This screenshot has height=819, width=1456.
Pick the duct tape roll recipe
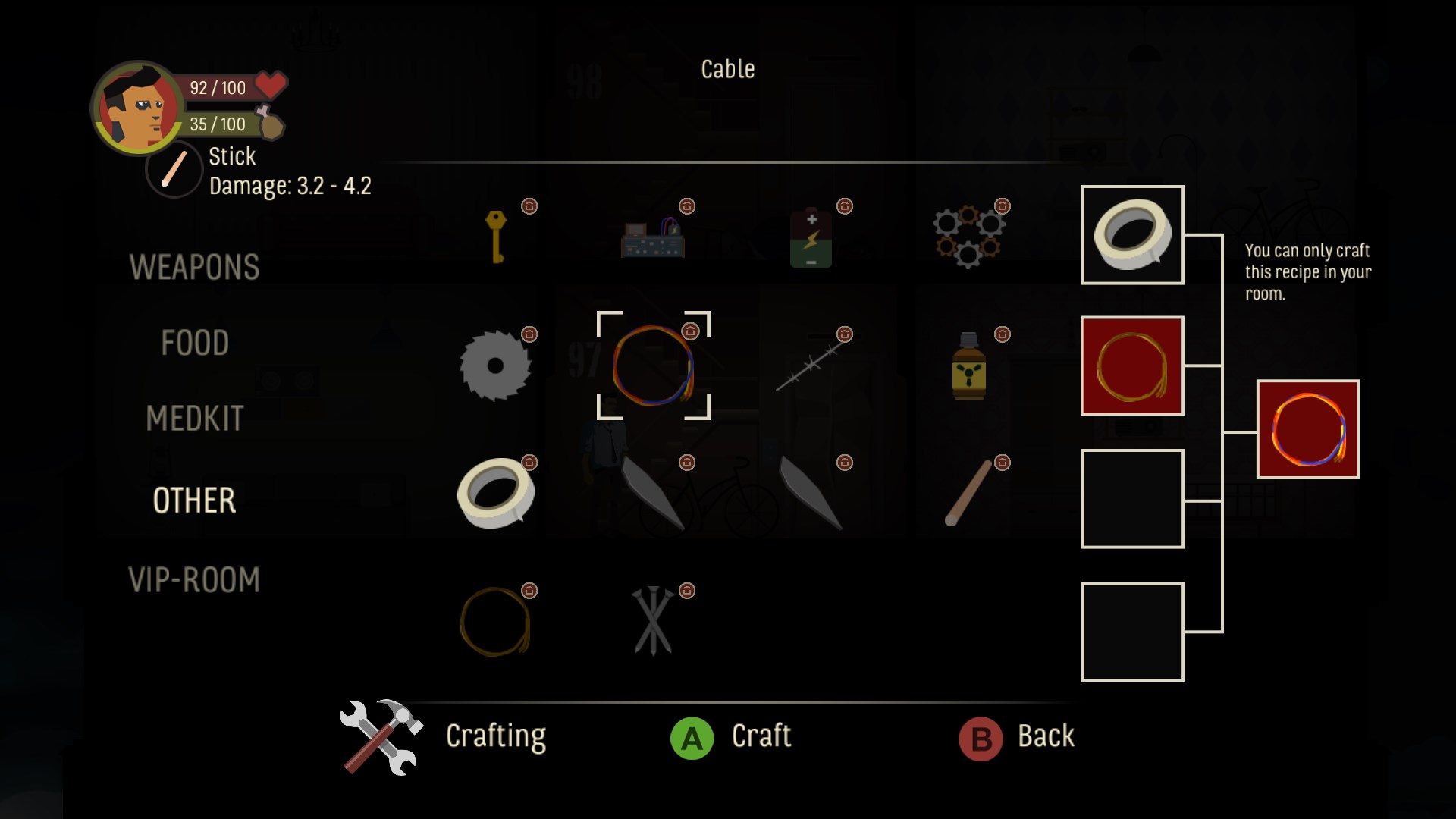tap(495, 493)
